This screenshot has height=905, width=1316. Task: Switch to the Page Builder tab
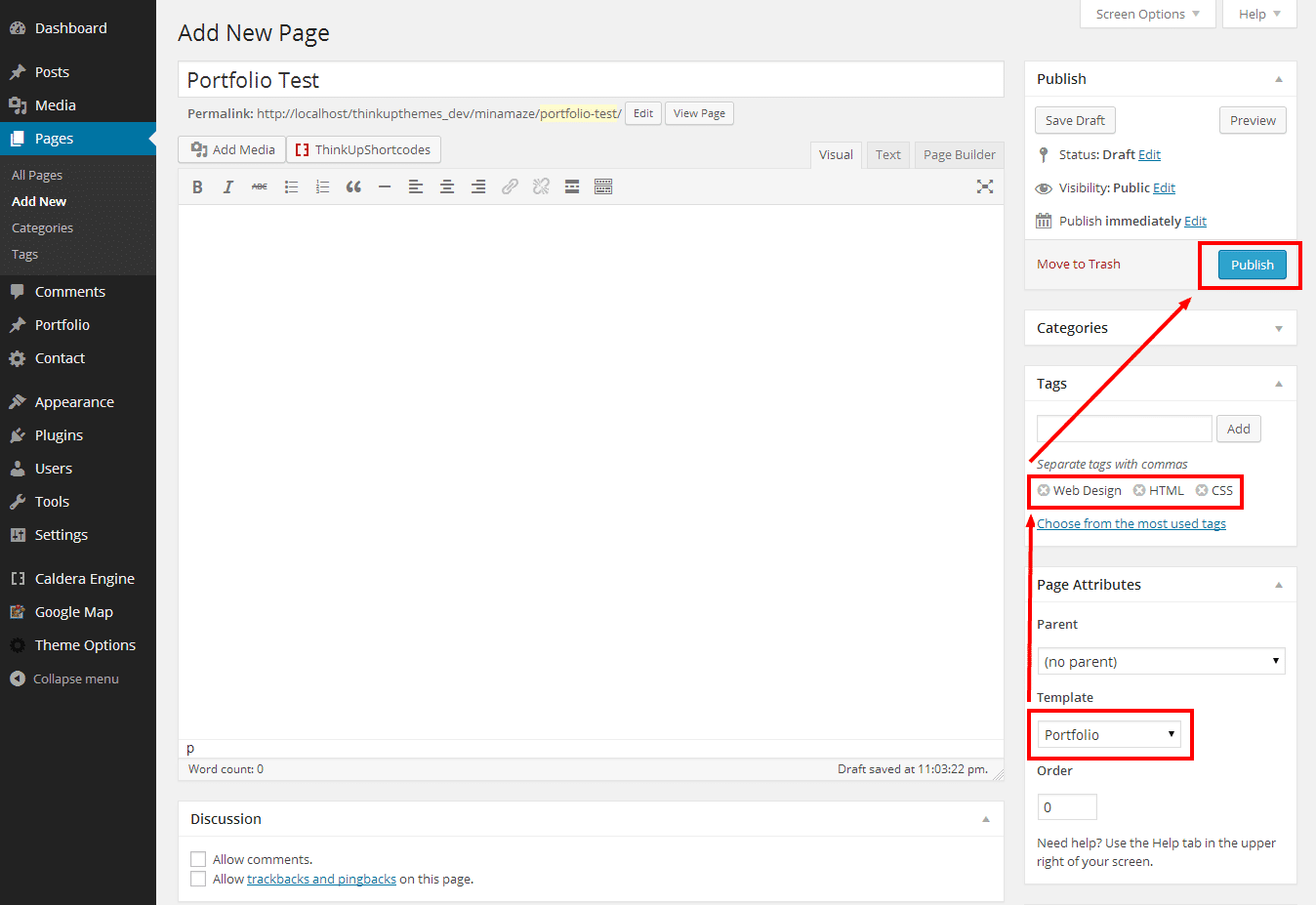point(960,155)
